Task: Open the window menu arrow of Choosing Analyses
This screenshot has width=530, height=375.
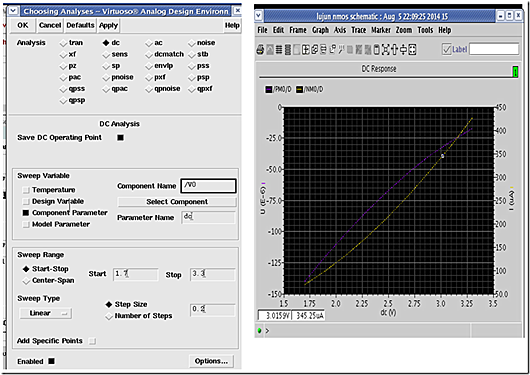Action: [x=13, y=11]
